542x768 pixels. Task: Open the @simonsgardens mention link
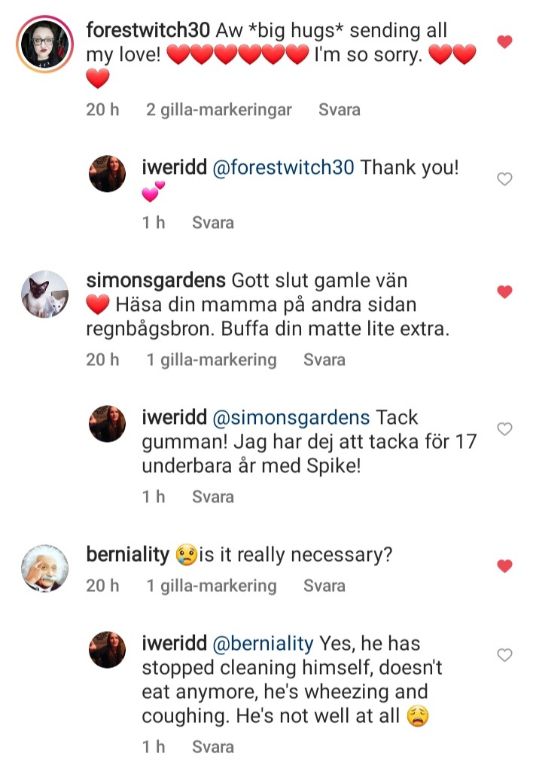click(x=291, y=418)
